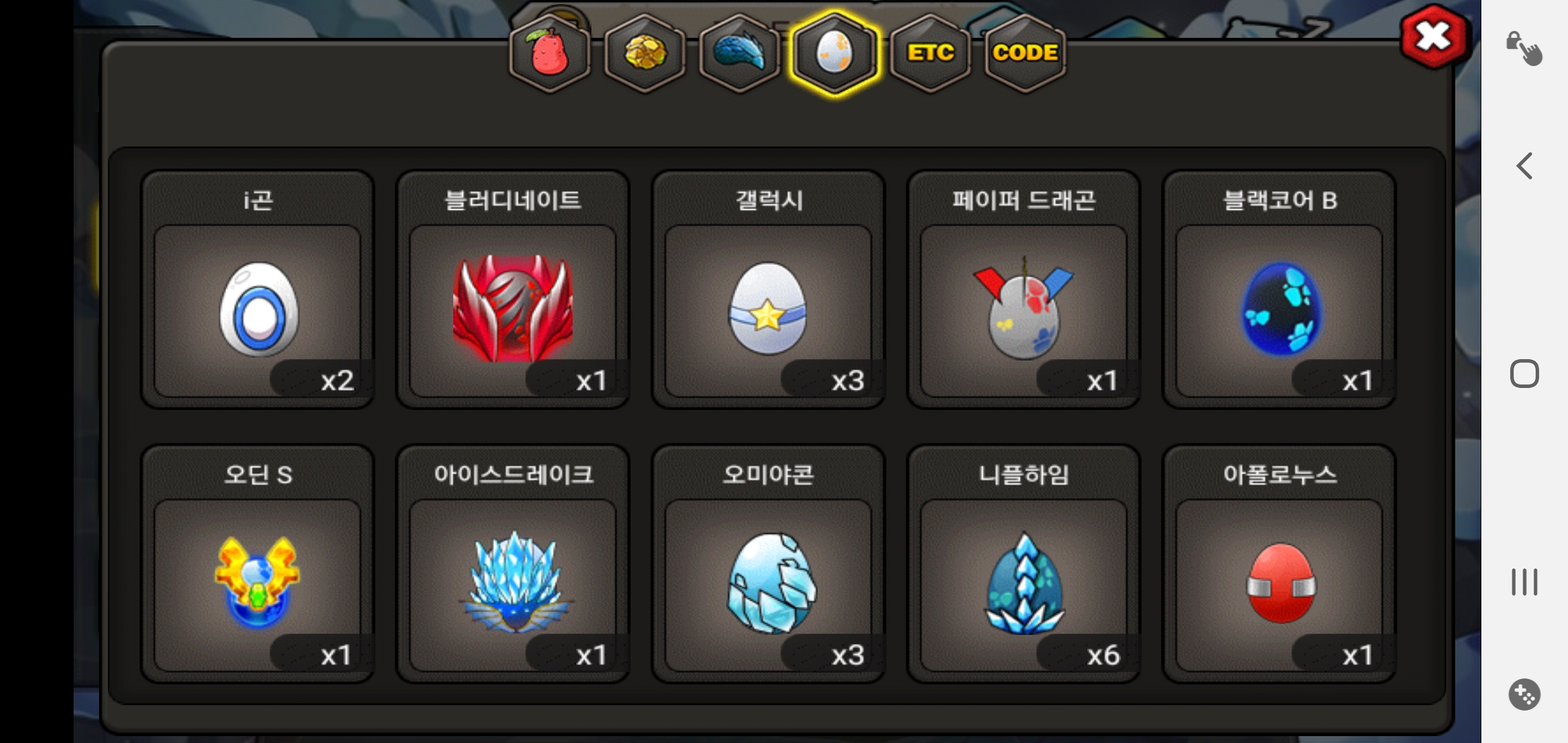This screenshot has height=743, width=1568.
Task: Pick the 페이퍼 드래곤 egg
Action: 1024,290
